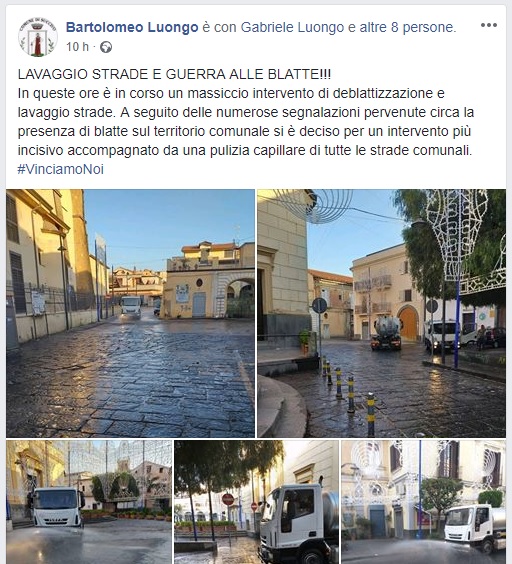The height and width of the screenshot is (564, 512).
Task: Open the three-dot post options menu
Action: (x=489, y=25)
